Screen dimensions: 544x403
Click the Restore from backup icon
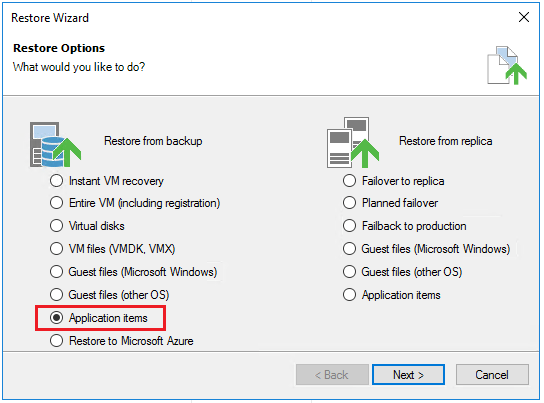click(x=56, y=144)
